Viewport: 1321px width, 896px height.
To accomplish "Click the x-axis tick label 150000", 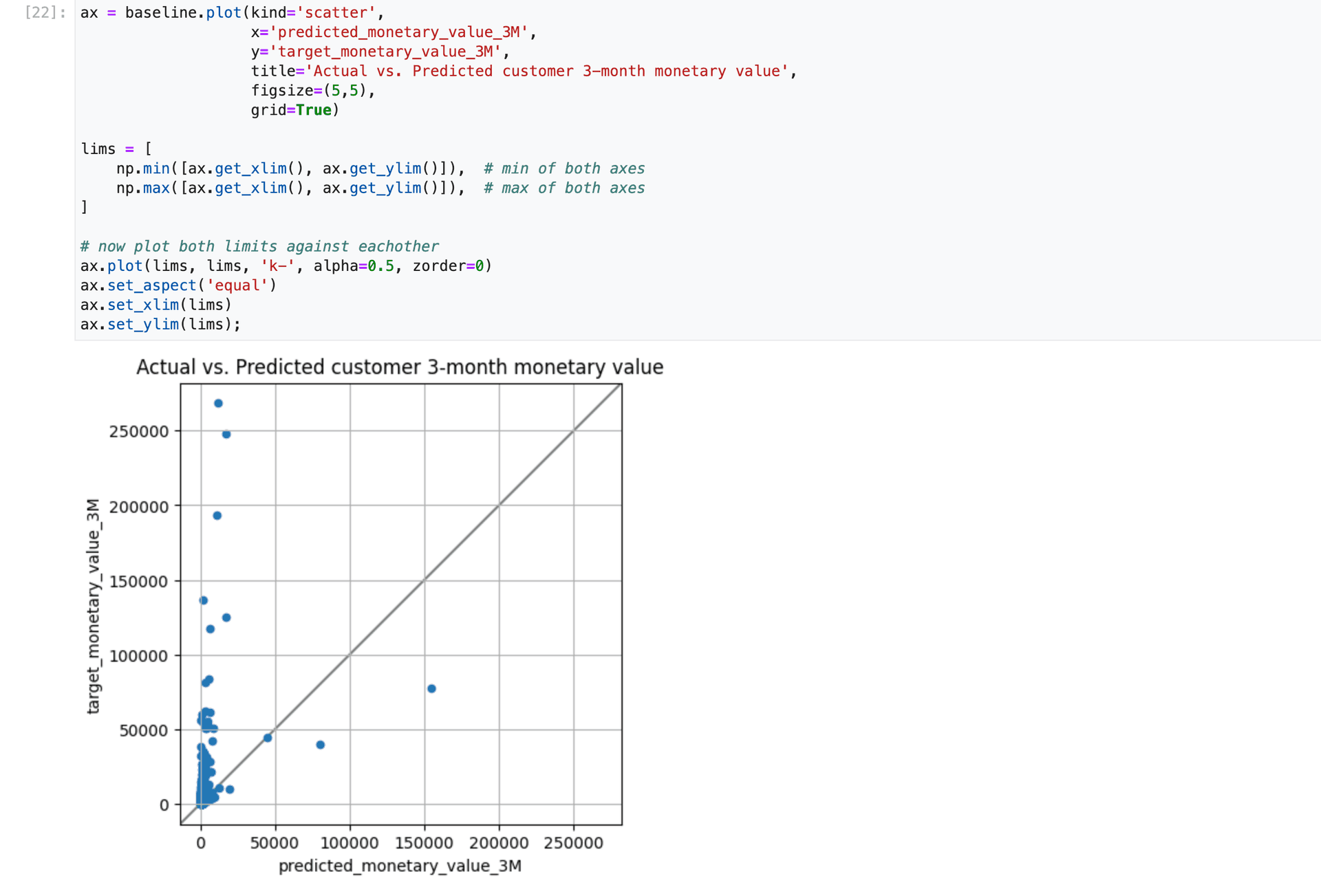I will 425,843.
